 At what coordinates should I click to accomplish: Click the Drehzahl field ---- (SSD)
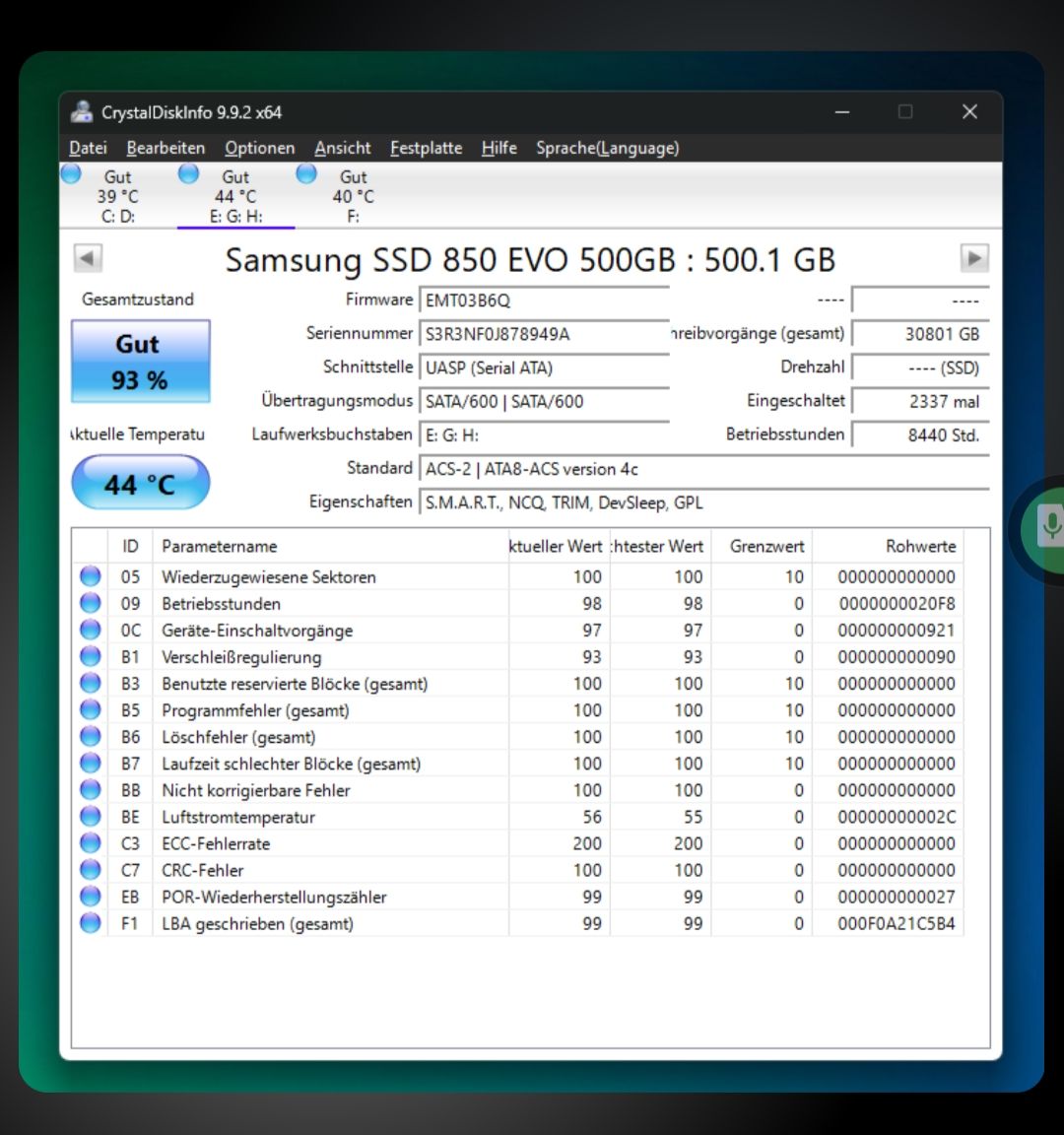click(920, 367)
